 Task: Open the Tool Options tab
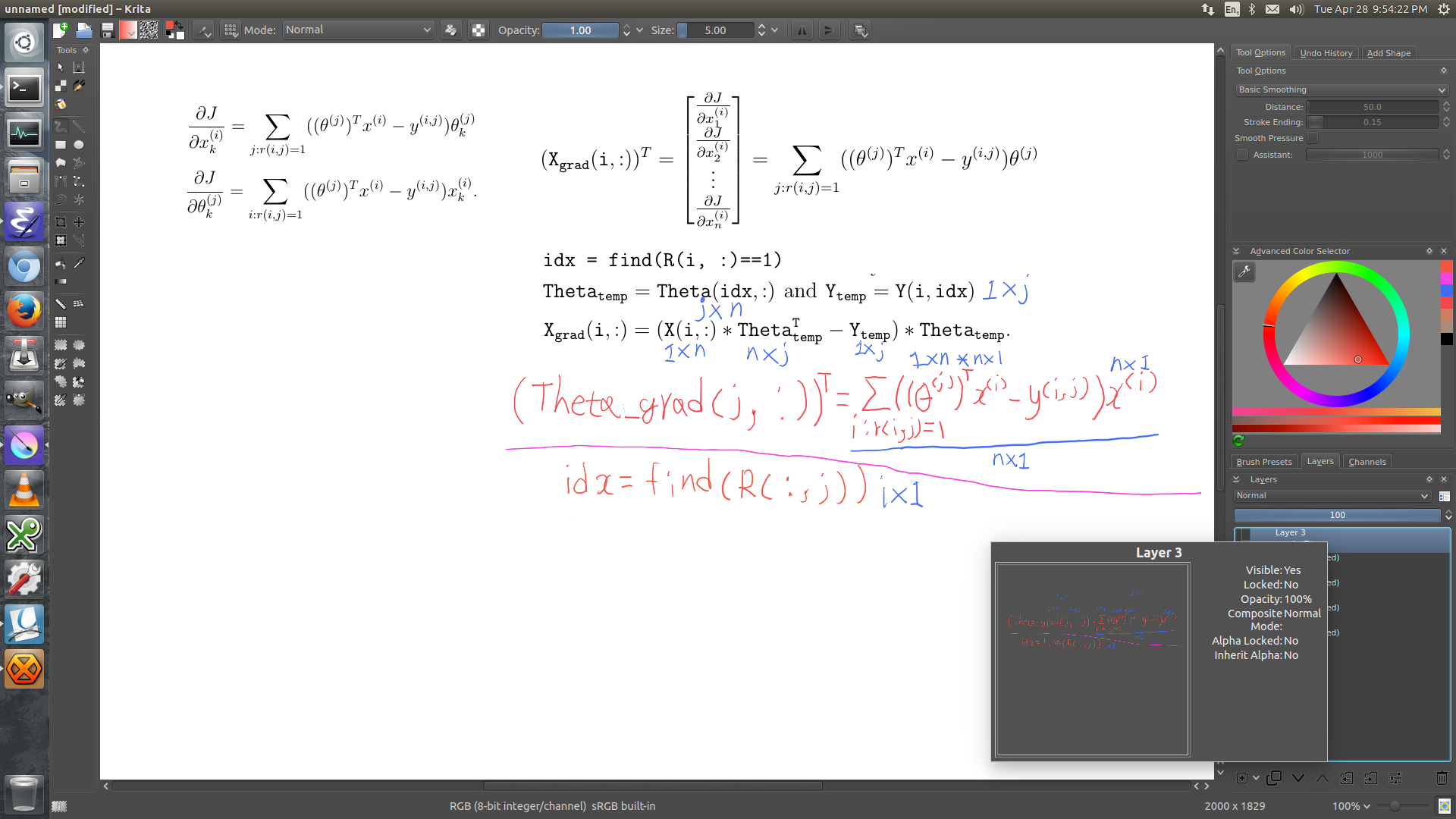click(1260, 52)
